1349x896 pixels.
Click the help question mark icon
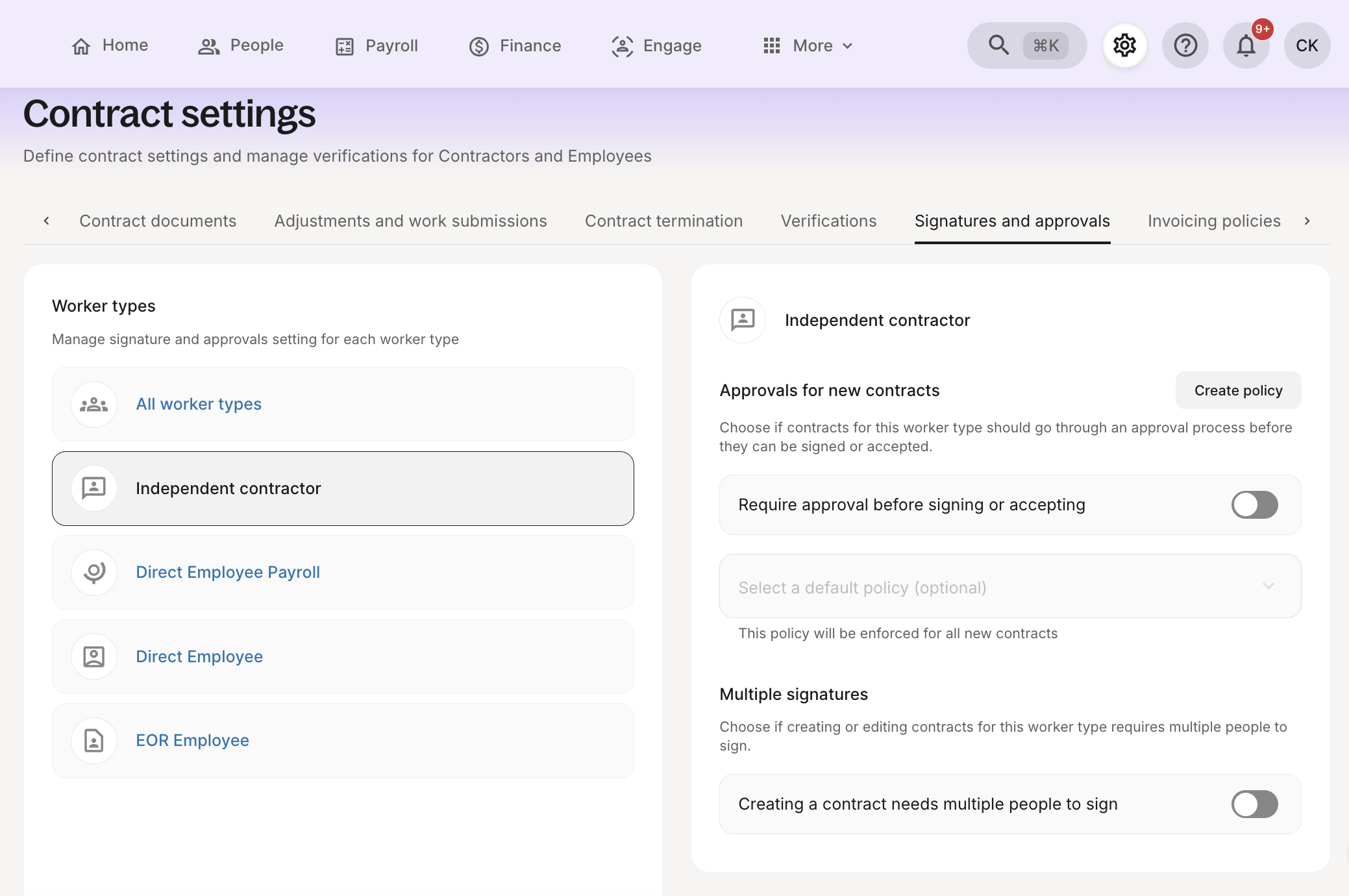(1185, 45)
